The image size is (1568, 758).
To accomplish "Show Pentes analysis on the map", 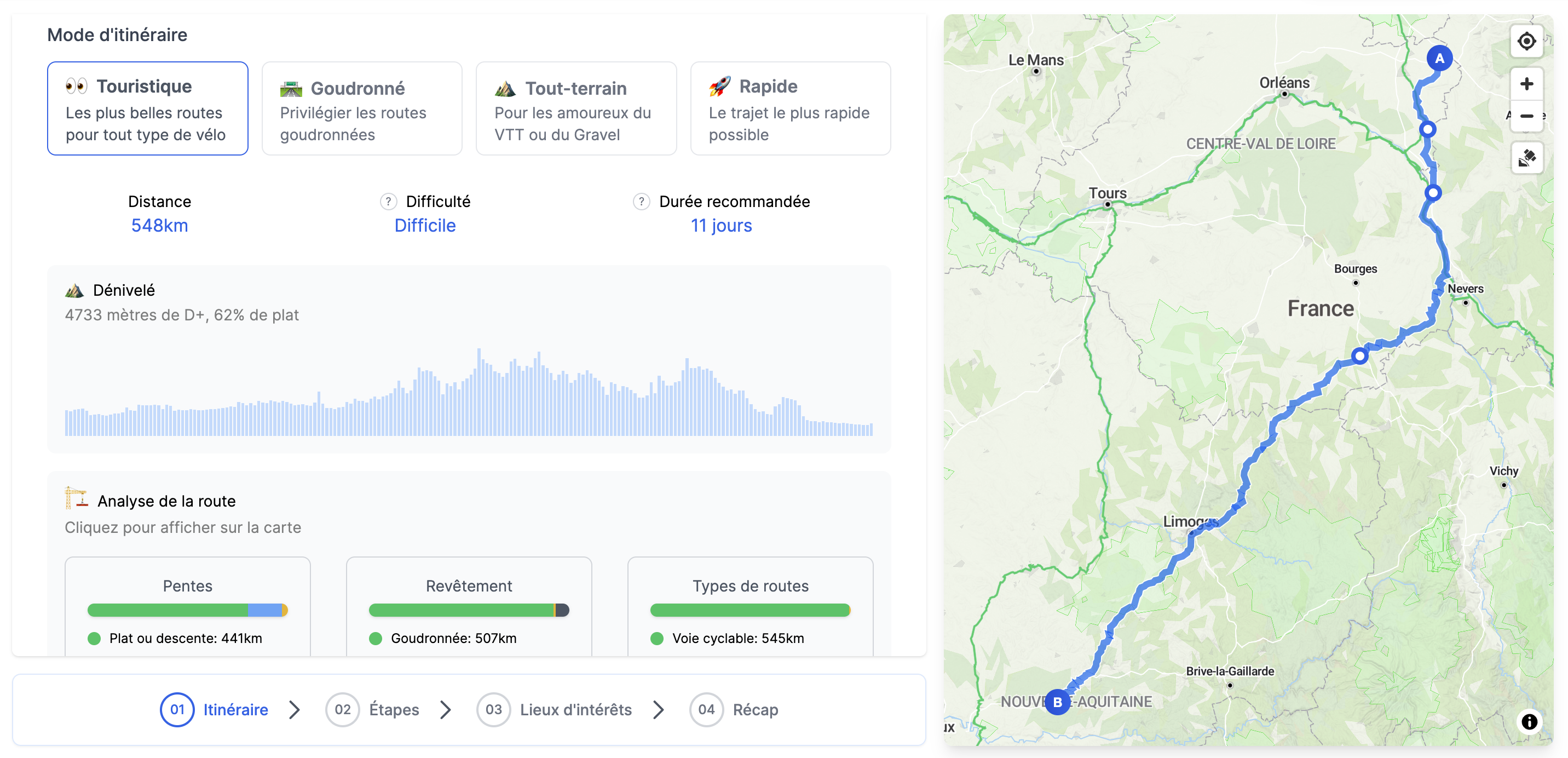I will coord(187,585).
